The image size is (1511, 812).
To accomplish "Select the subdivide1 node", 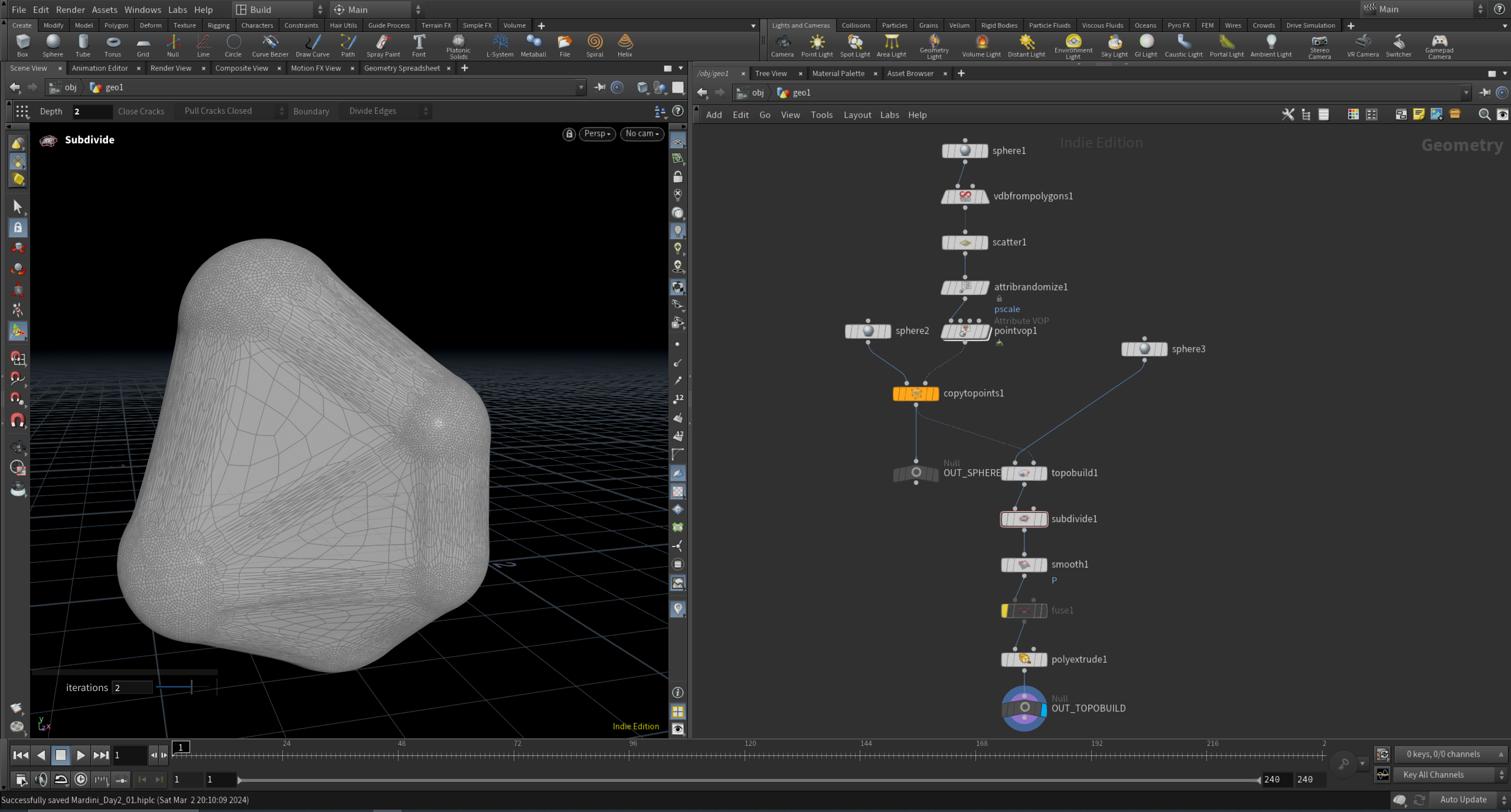I will tap(1024, 519).
